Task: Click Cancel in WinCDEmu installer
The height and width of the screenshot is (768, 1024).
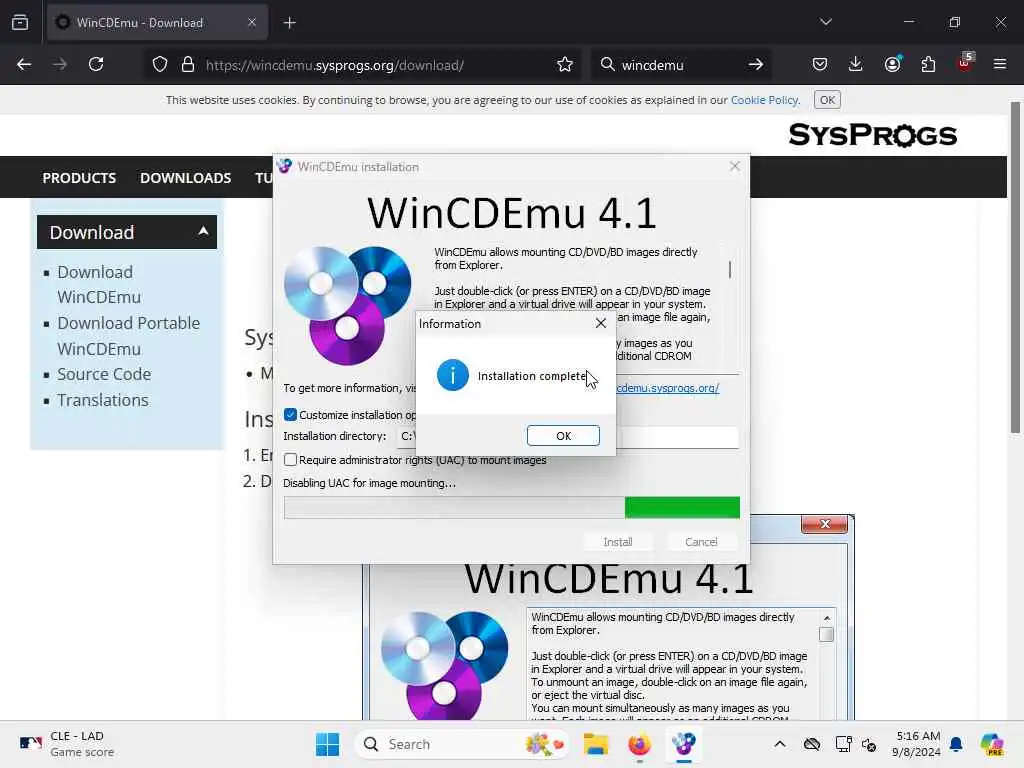Action: coord(701,542)
